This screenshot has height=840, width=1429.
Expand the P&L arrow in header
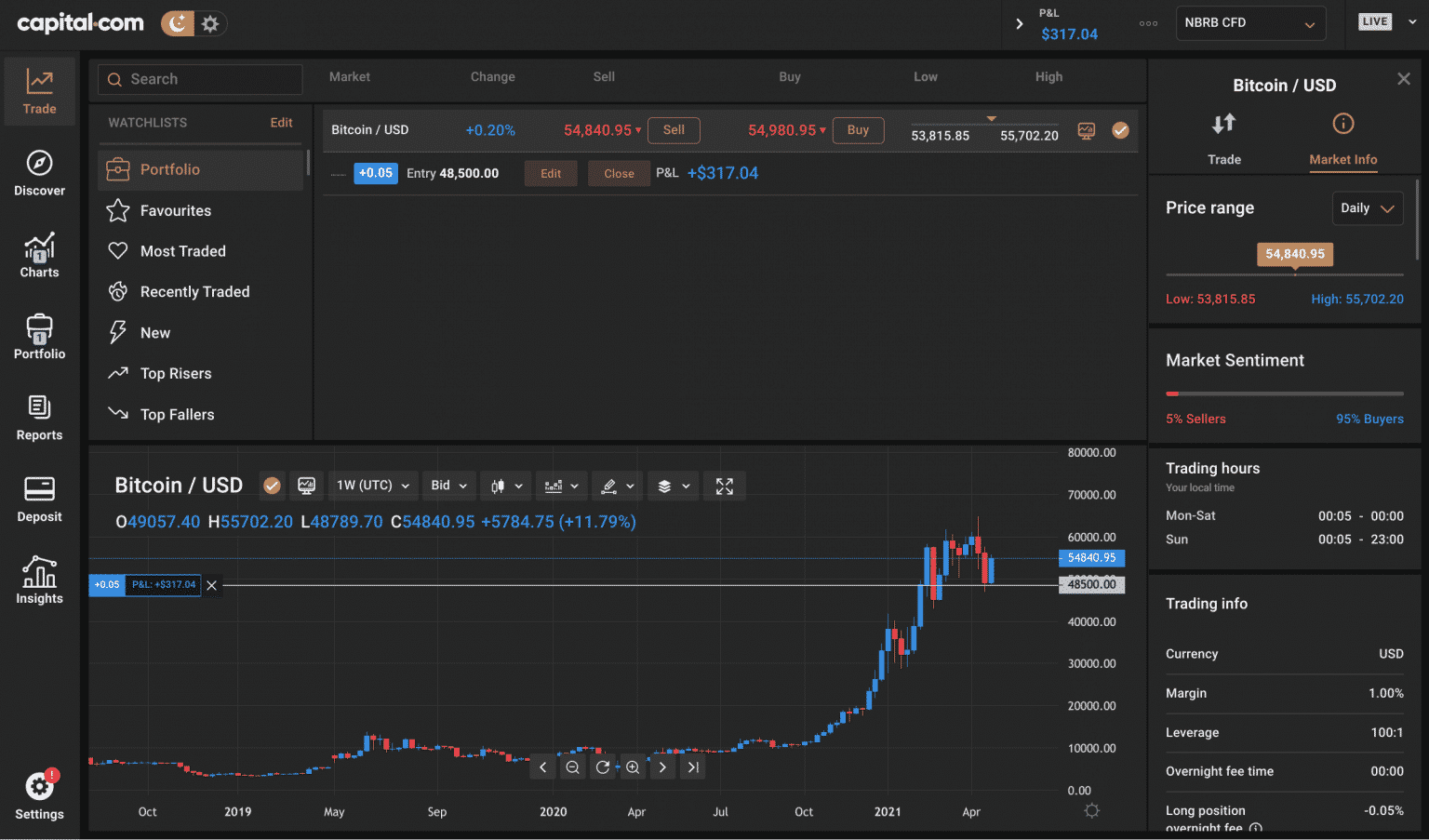pos(1020,24)
